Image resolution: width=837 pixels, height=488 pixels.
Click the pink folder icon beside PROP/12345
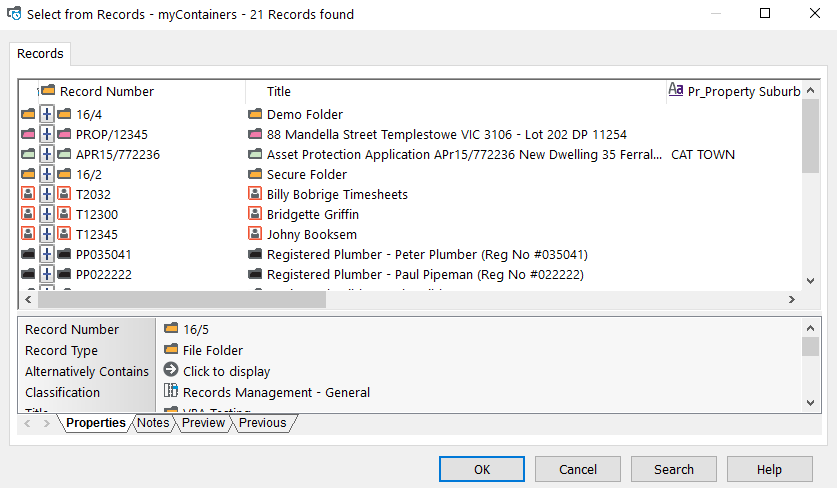64,135
